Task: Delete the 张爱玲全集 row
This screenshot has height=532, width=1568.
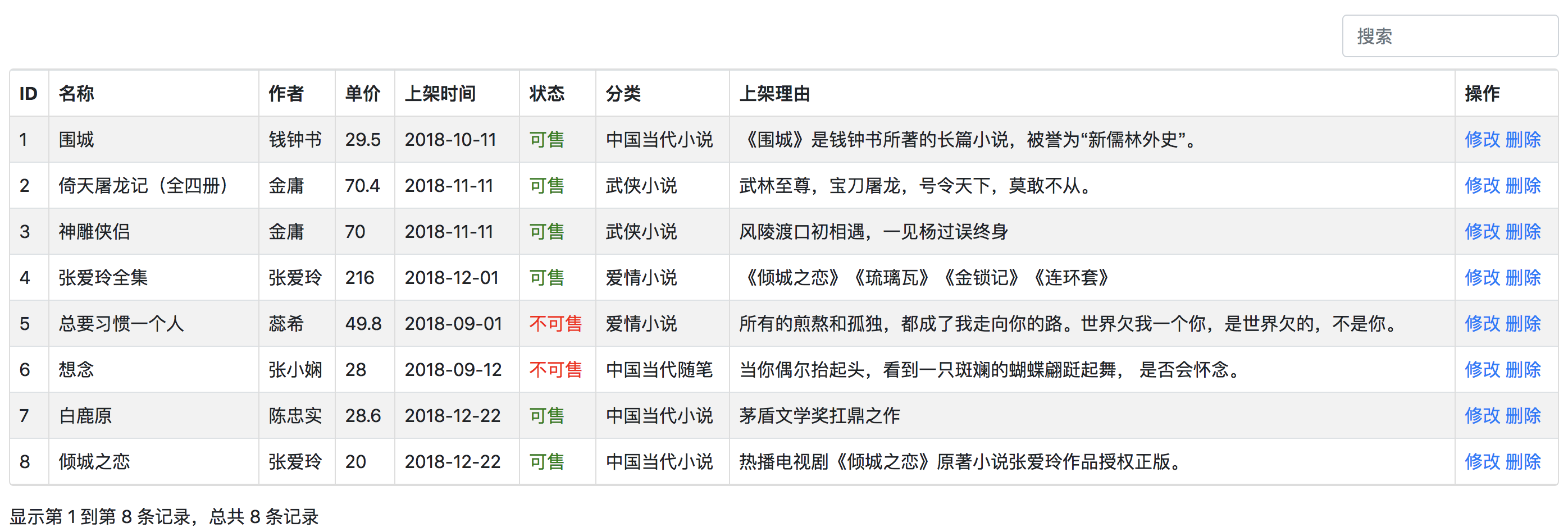Action: tap(1523, 278)
